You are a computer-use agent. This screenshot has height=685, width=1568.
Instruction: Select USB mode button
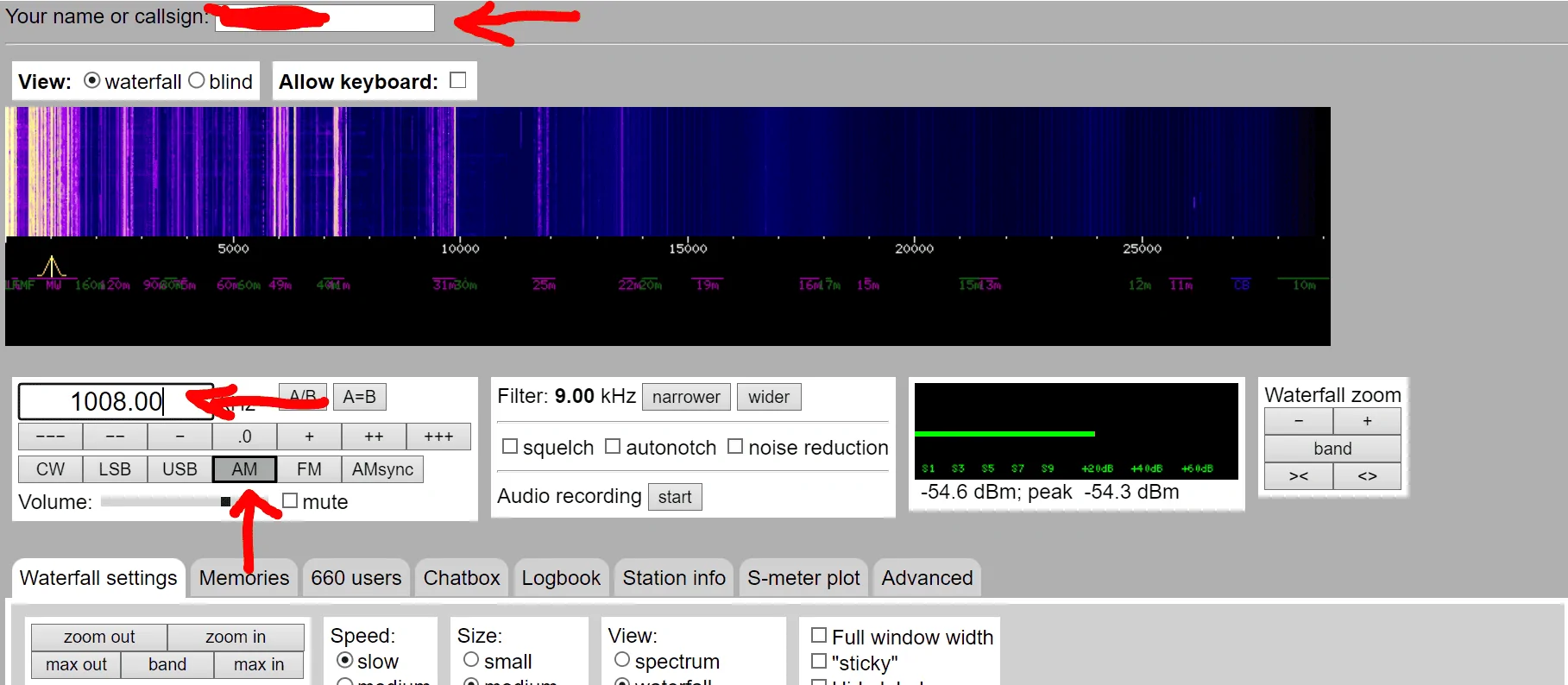pos(179,469)
